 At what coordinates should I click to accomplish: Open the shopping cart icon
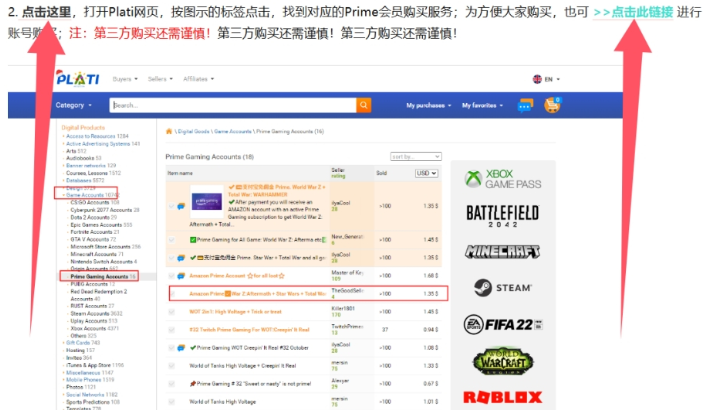[552, 105]
